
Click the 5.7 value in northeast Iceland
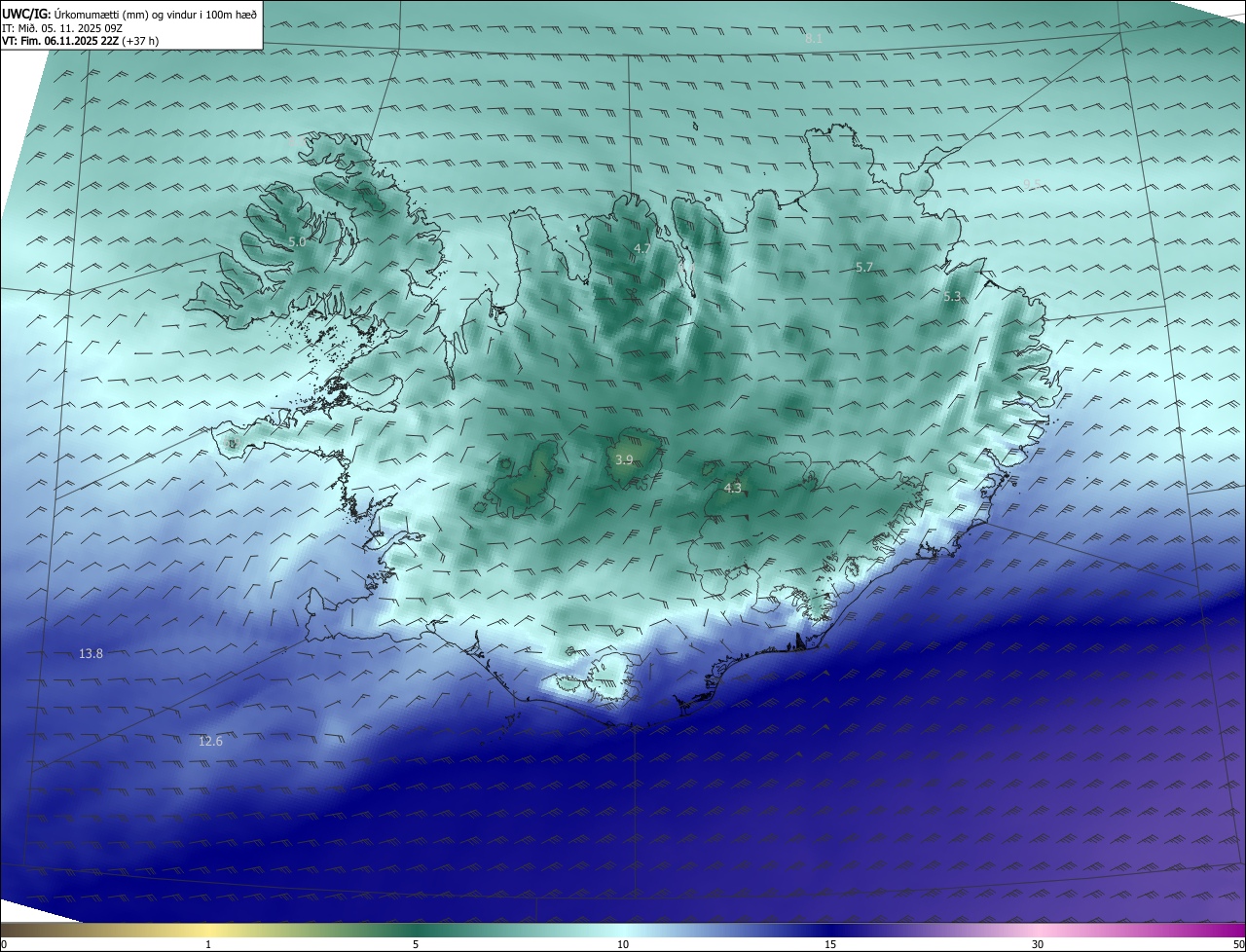point(864,267)
